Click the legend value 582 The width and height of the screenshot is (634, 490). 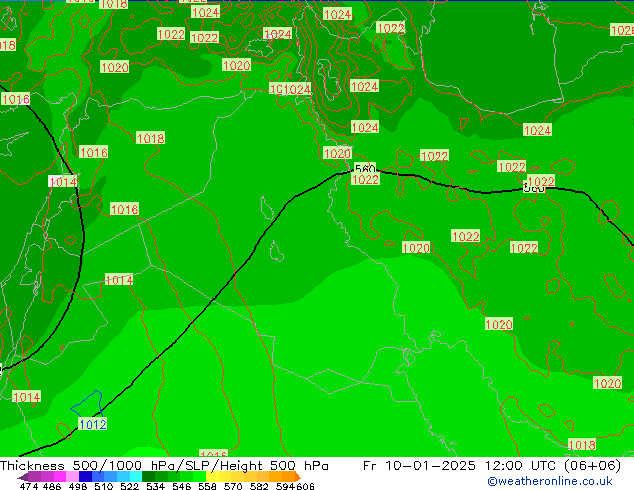point(259,486)
